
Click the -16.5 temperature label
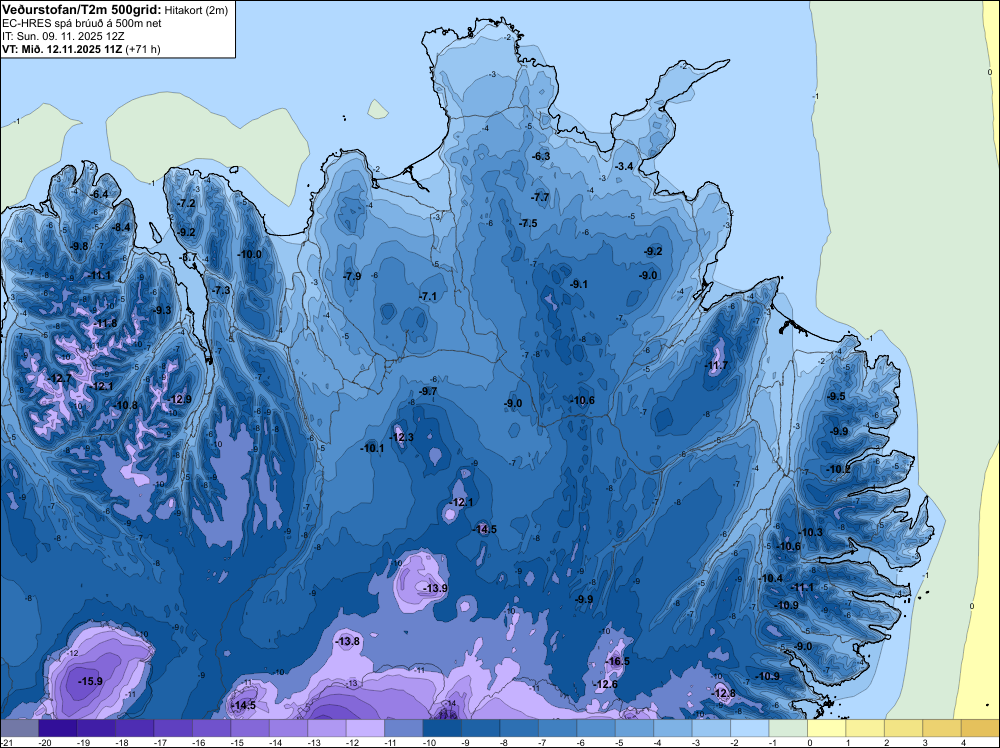(x=617, y=661)
